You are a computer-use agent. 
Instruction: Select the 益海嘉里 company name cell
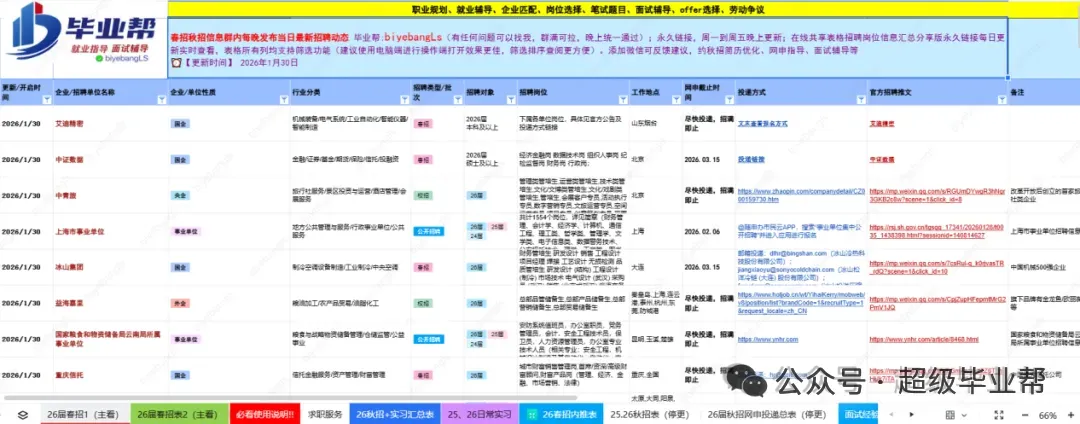pyautogui.click(x=110, y=303)
